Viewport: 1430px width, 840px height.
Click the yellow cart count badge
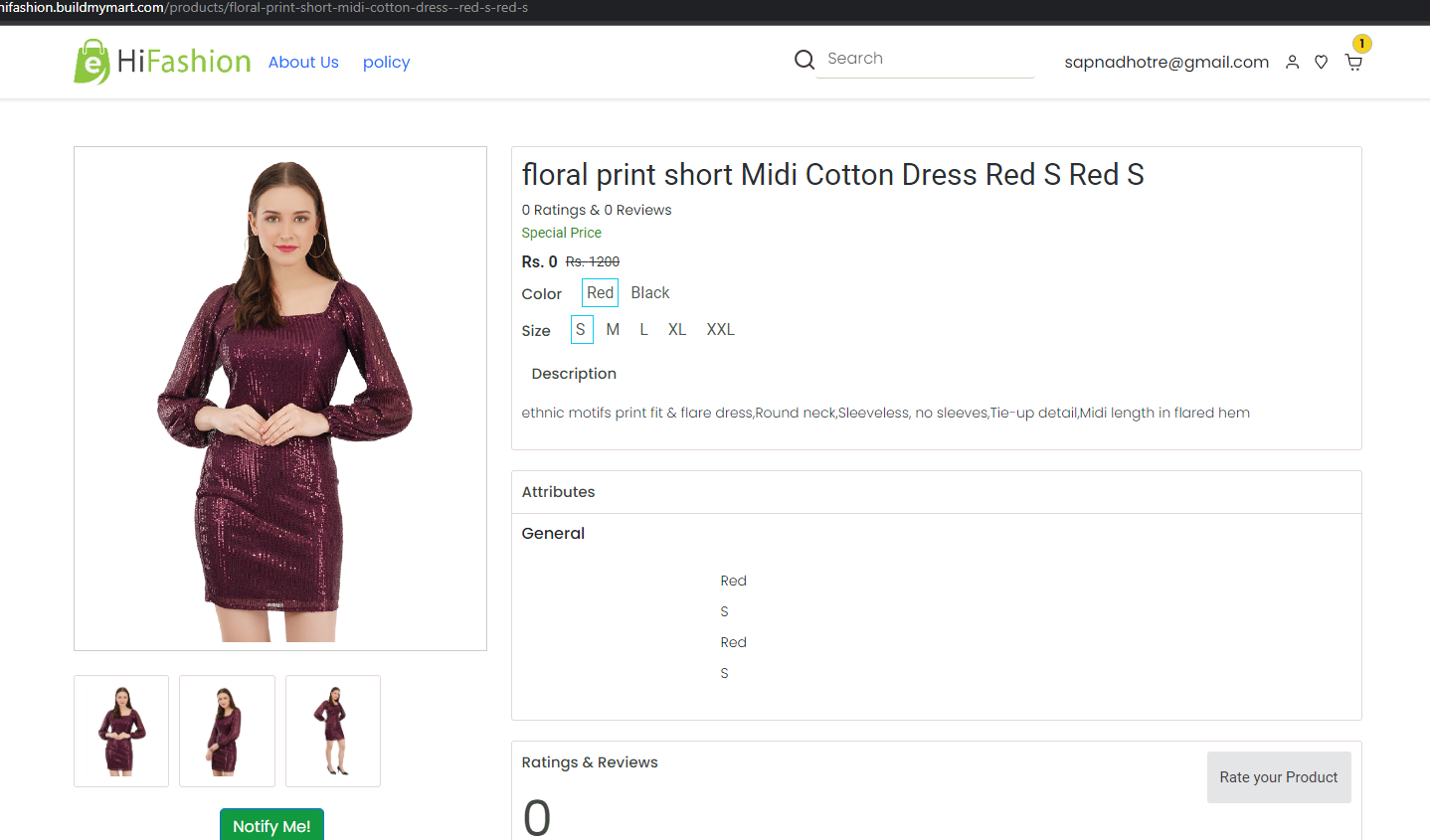(1361, 44)
